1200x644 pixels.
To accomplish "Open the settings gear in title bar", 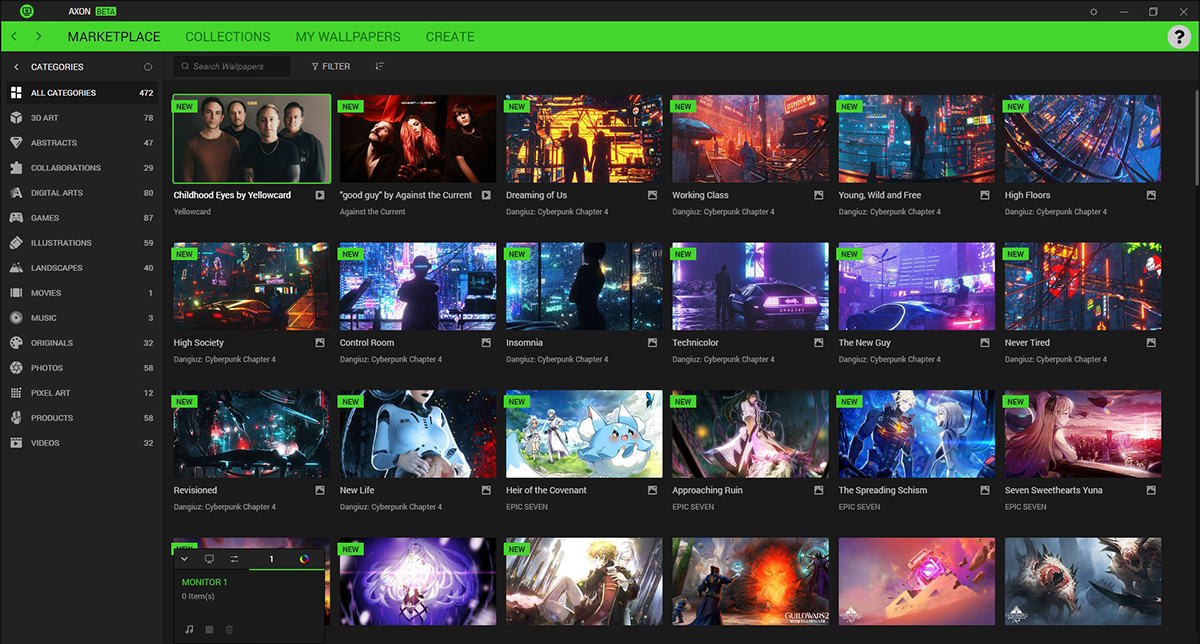I will [1094, 12].
